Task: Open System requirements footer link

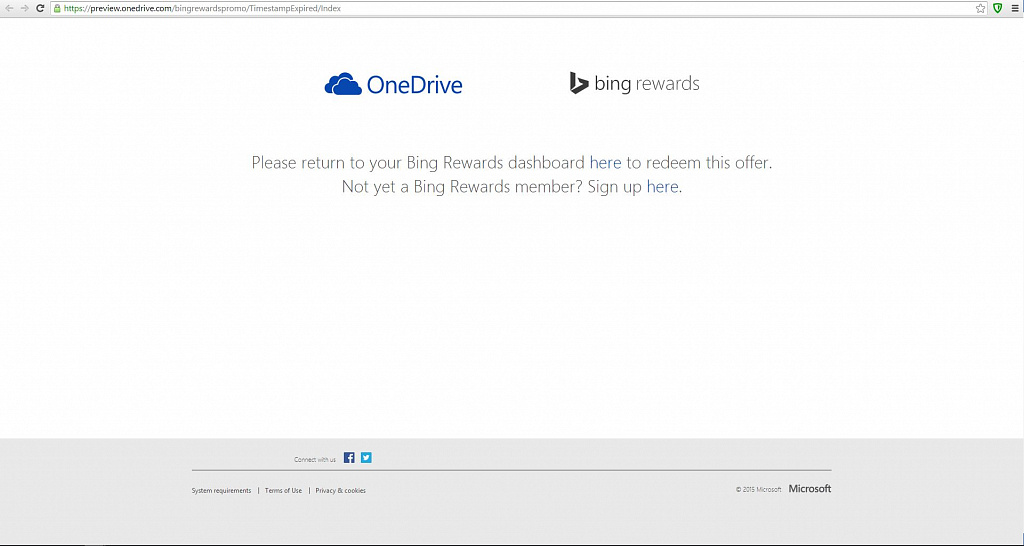Action: pyautogui.click(x=221, y=490)
